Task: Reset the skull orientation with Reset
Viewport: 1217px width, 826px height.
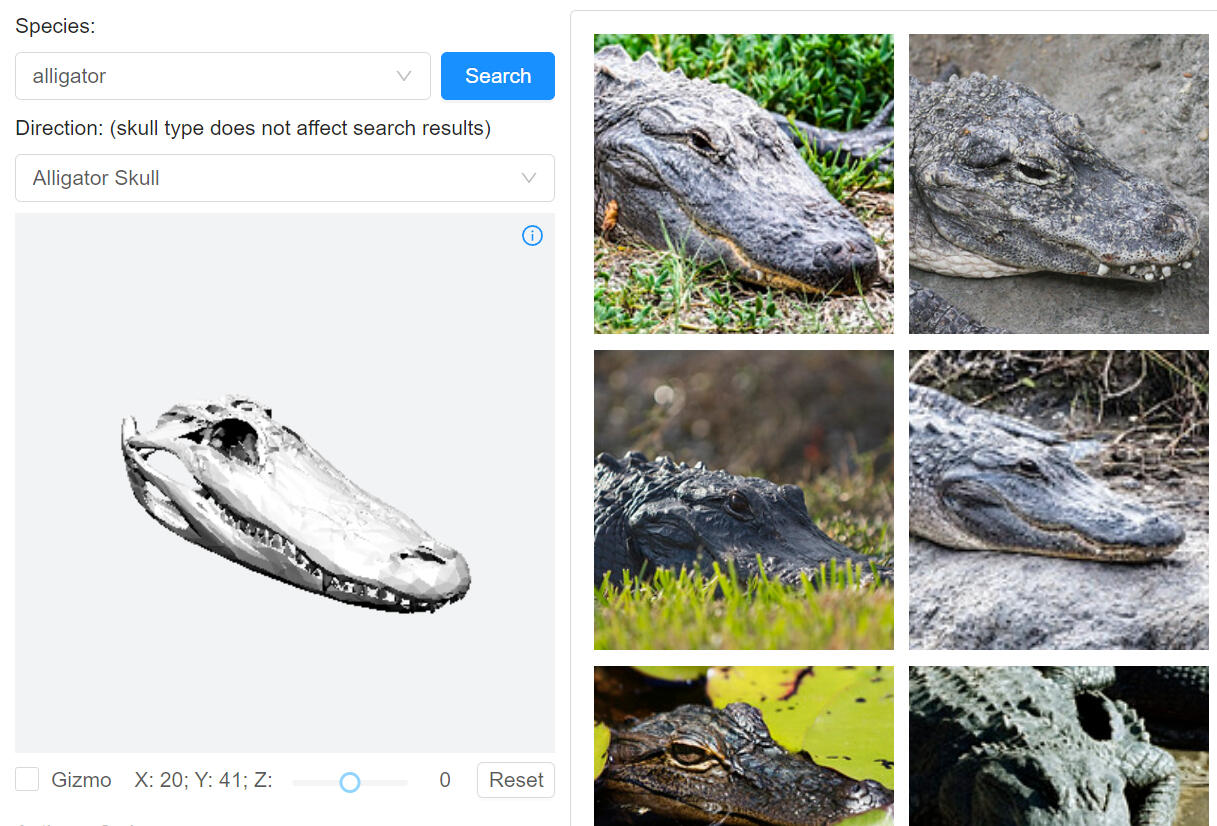Action: click(515, 780)
